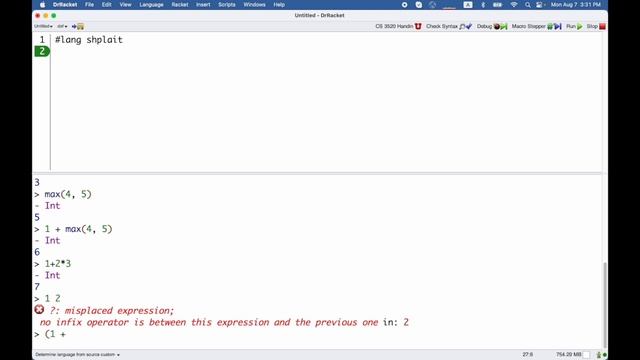Click the 'misplaced expression' error message

coord(111,311)
